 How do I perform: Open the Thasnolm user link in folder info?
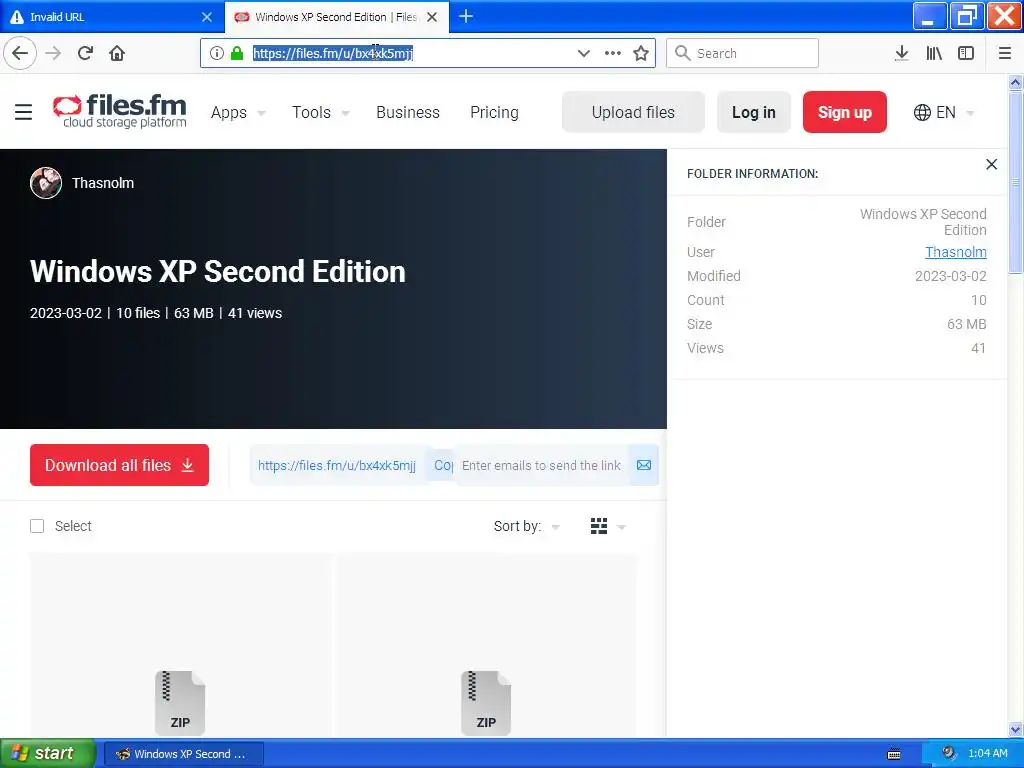[x=955, y=252]
